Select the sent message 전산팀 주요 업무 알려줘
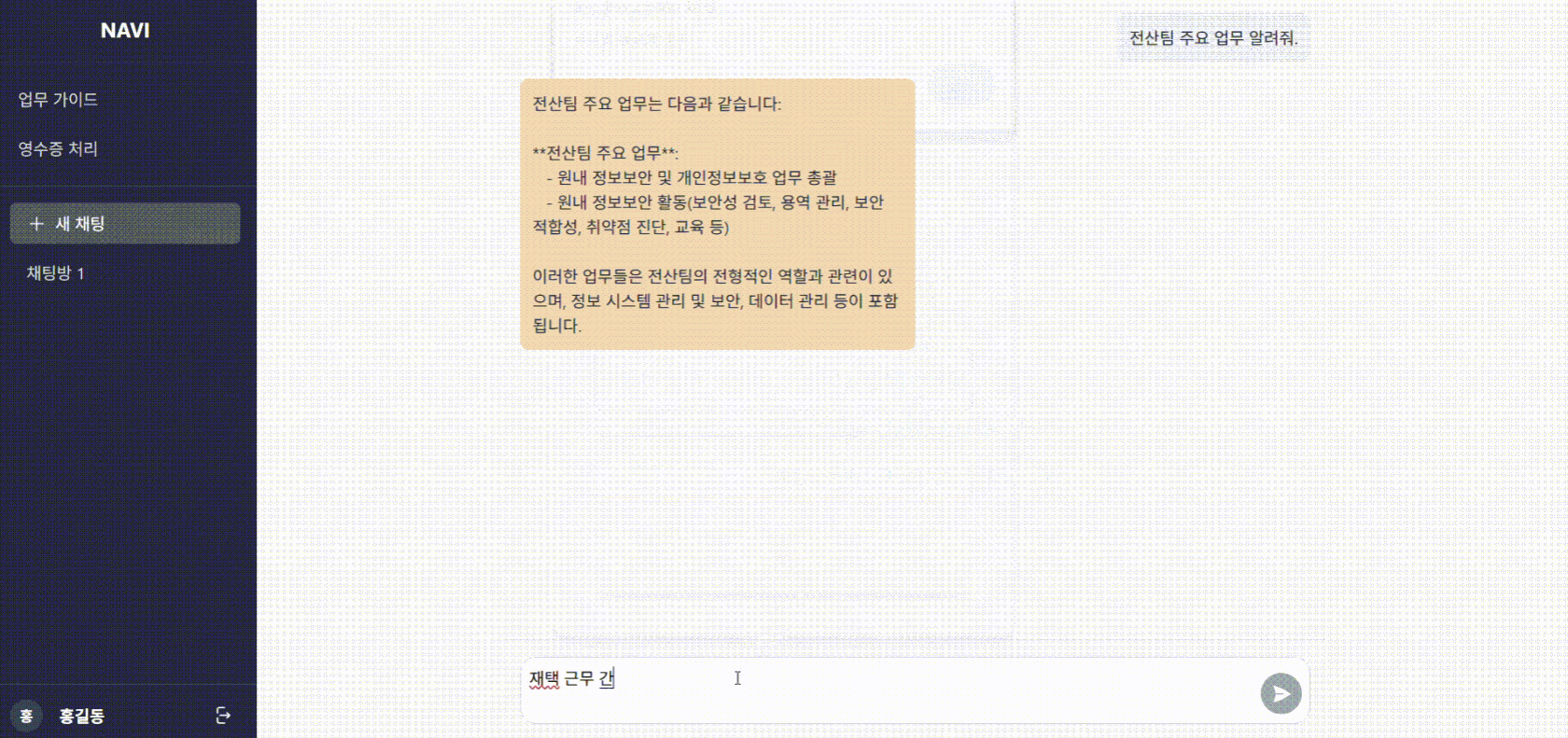The width and height of the screenshot is (1568, 738). click(1213, 38)
